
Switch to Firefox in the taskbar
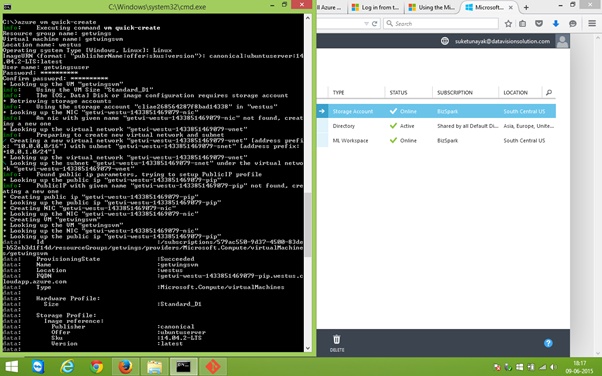click(126, 367)
